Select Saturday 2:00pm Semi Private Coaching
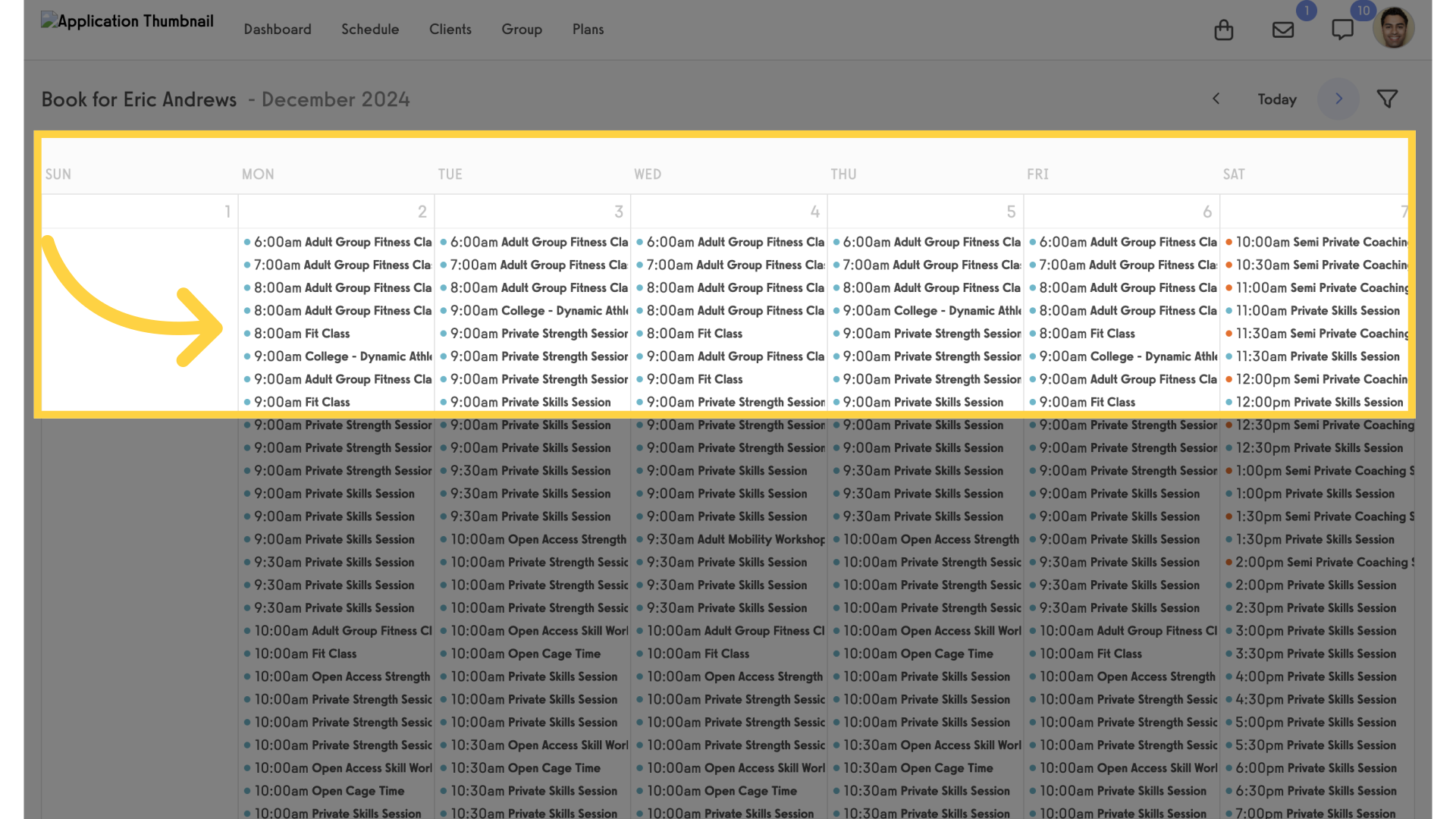This screenshot has height=819, width=1456. click(1319, 562)
